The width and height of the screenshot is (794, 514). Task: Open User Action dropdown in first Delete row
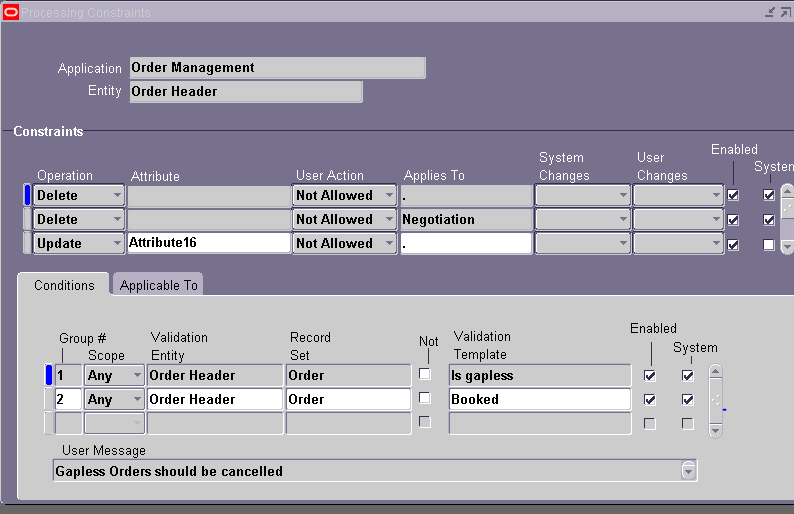(x=344, y=195)
